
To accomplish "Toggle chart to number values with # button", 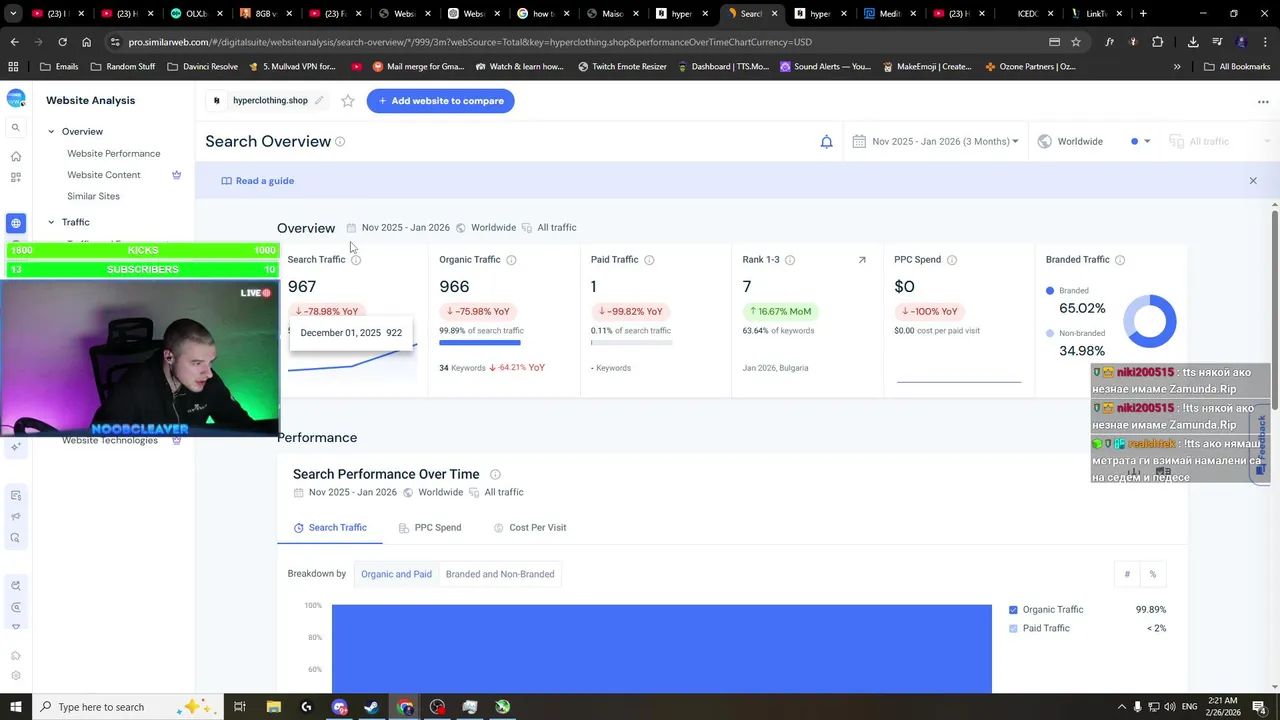I will click(1127, 574).
